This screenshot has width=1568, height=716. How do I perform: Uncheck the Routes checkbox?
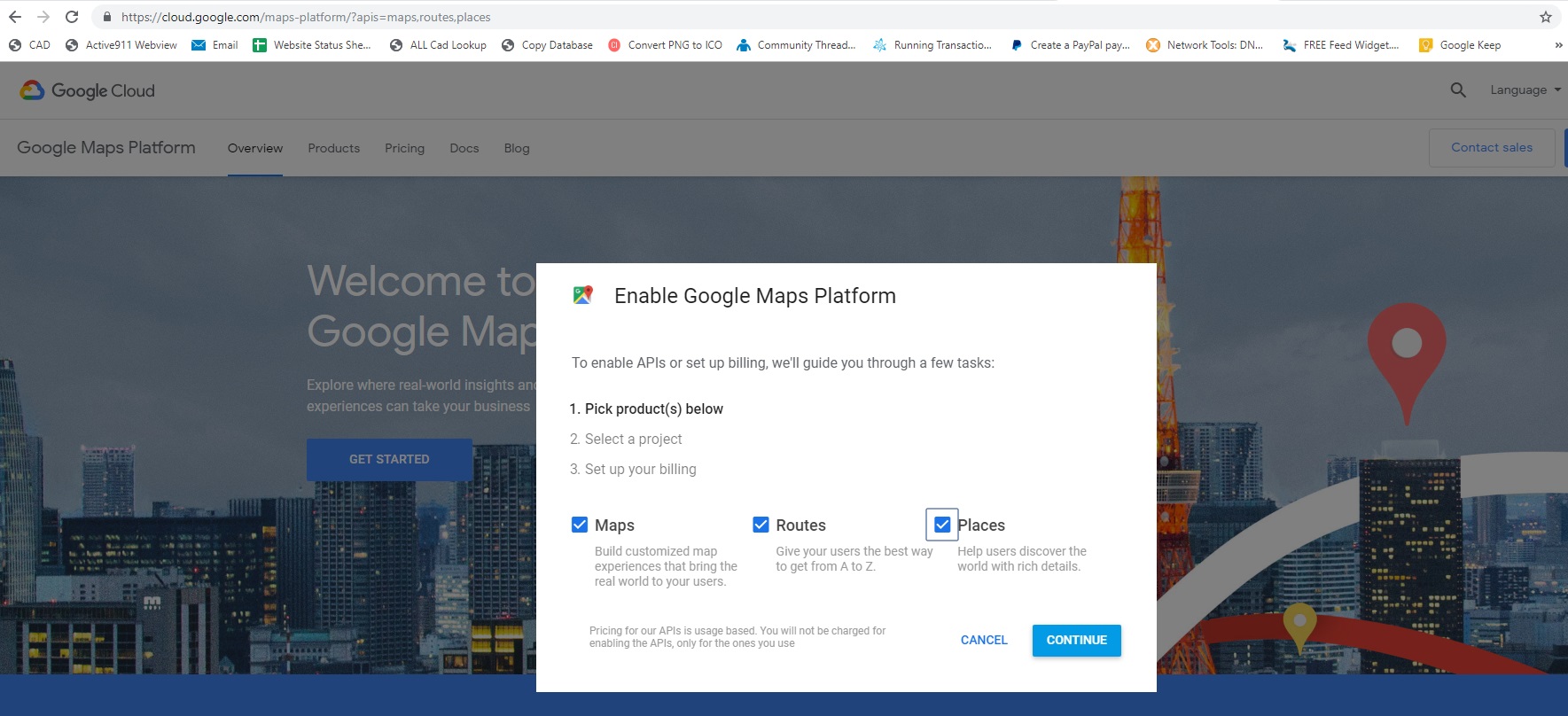[x=761, y=525]
